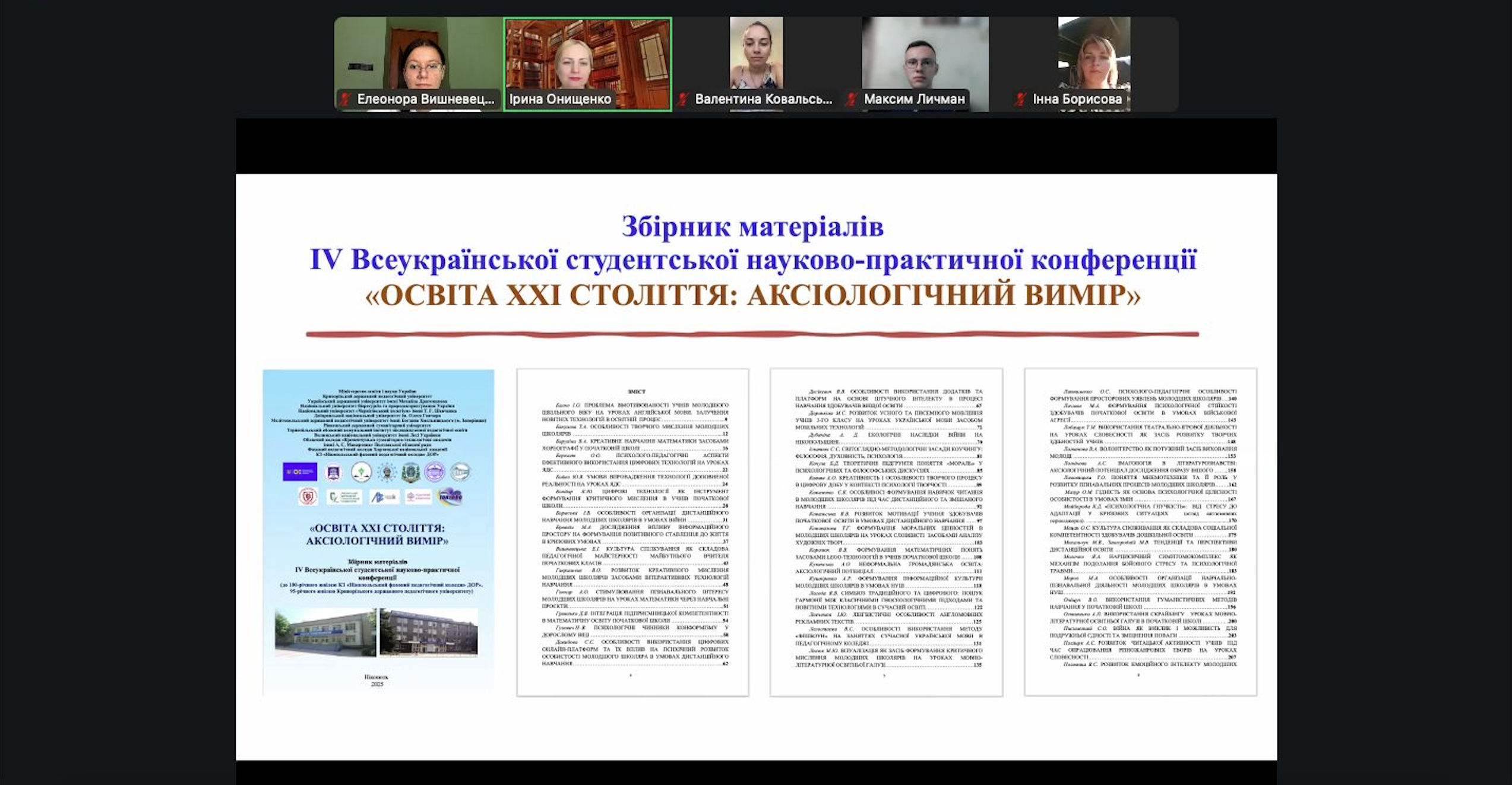Click the red divider line under the title
Viewport: 1512px width, 785px height.
coord(752,334)
